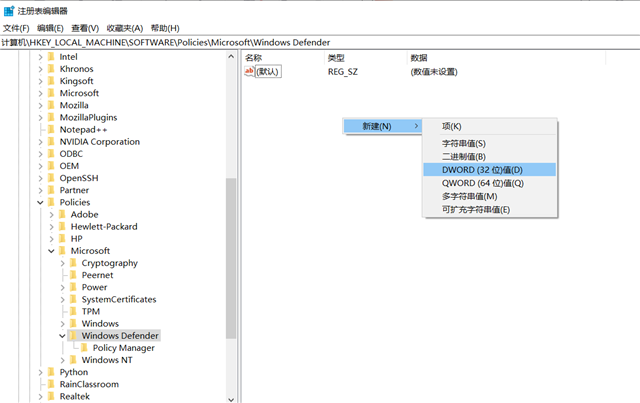
Task: Click the tree pane vertical scrollbar
Action: (x=232, y=258)
